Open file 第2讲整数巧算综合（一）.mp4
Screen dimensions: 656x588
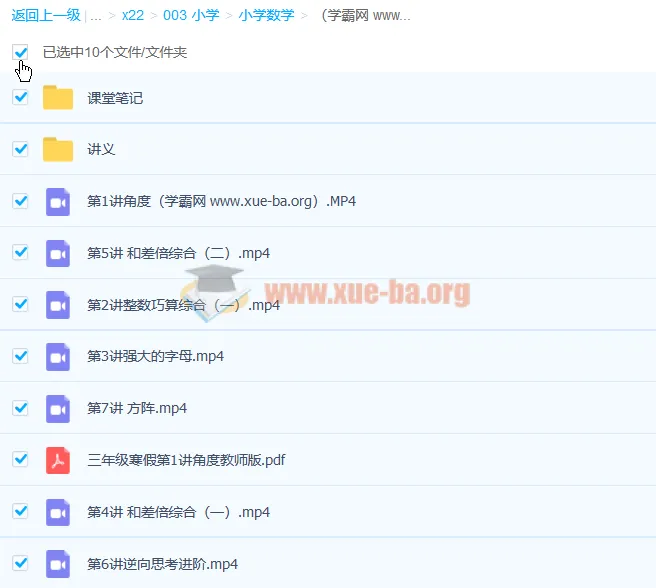(183, 305)
